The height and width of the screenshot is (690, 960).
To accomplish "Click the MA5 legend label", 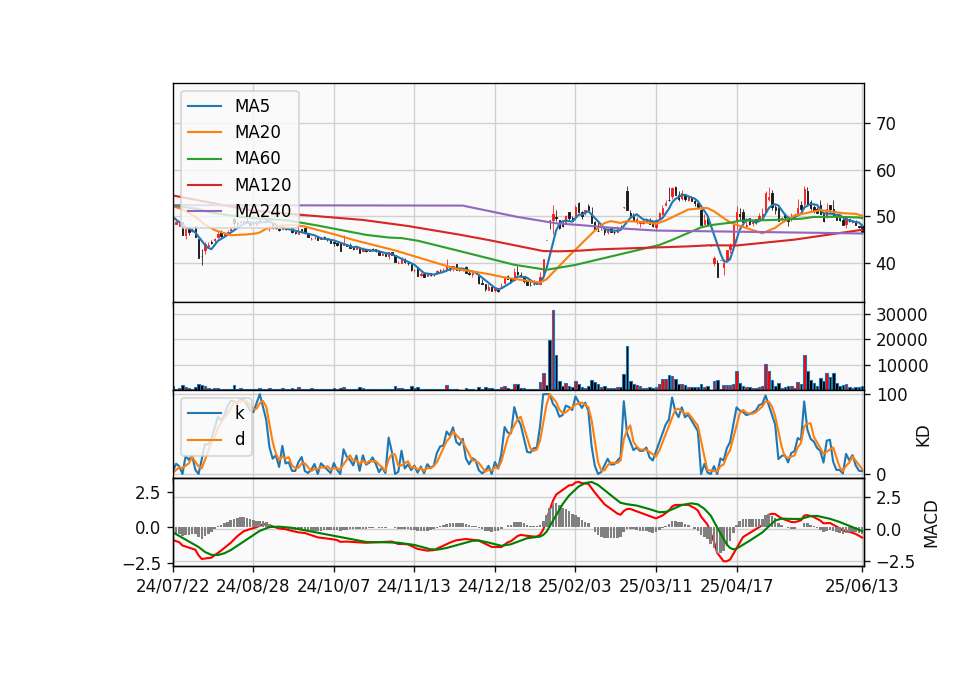I will (252, 106).
